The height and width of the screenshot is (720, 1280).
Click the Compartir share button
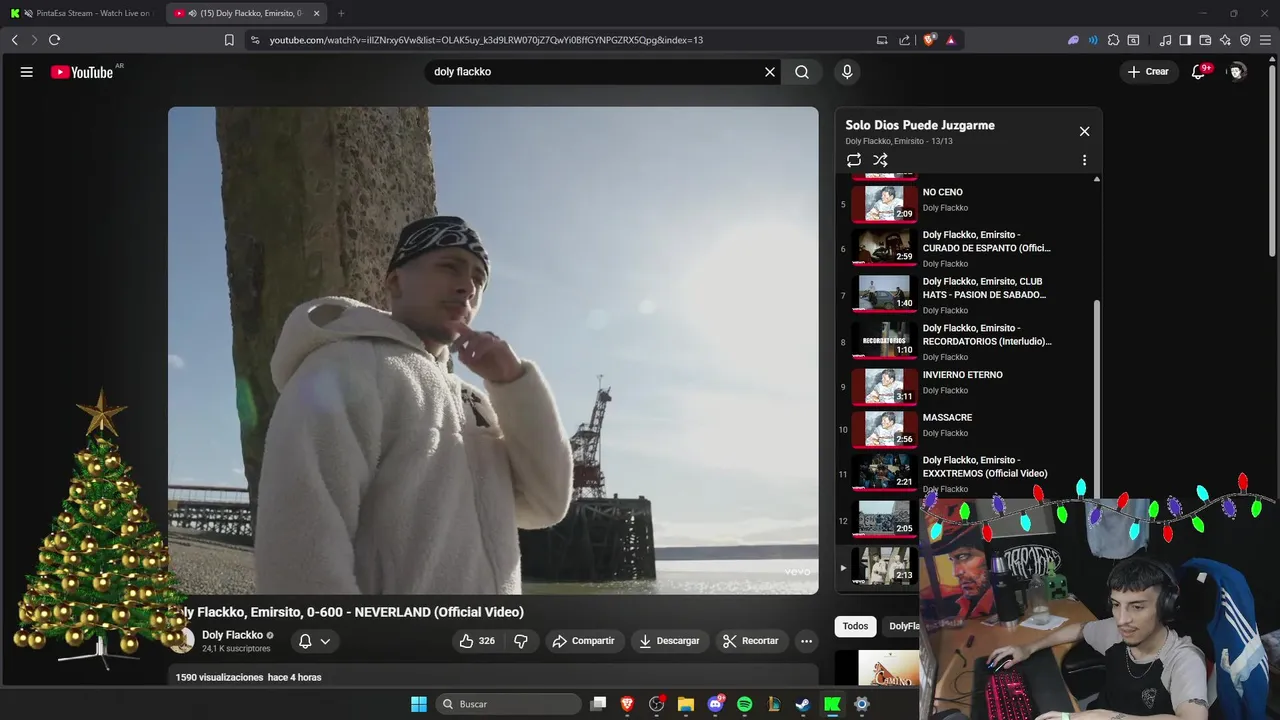[584, 641]
